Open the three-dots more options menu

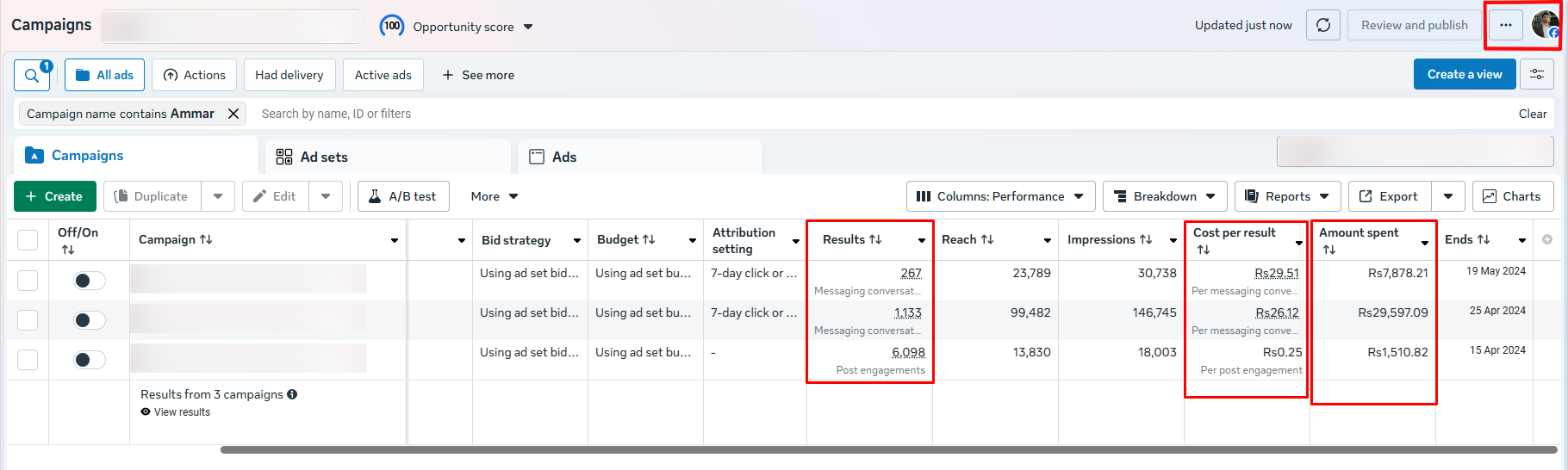click(1505, 26)
